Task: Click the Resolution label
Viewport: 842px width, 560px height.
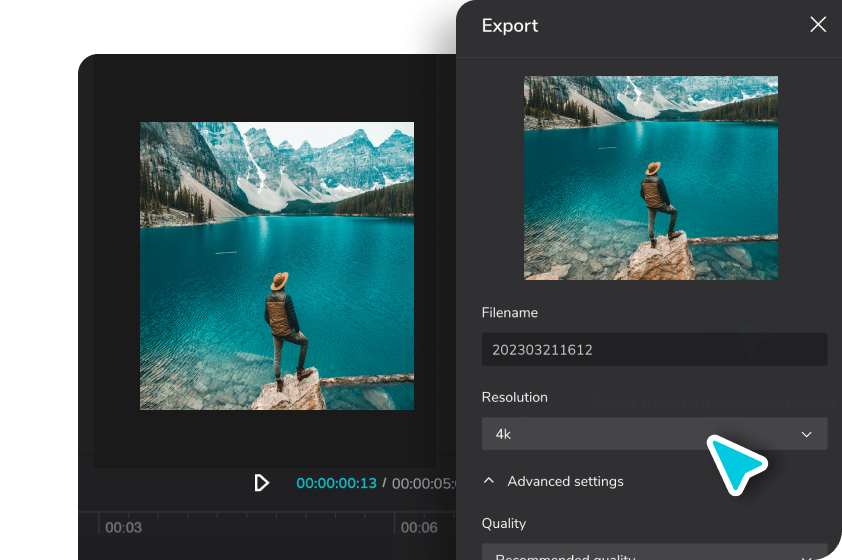Action: [514, 397]
